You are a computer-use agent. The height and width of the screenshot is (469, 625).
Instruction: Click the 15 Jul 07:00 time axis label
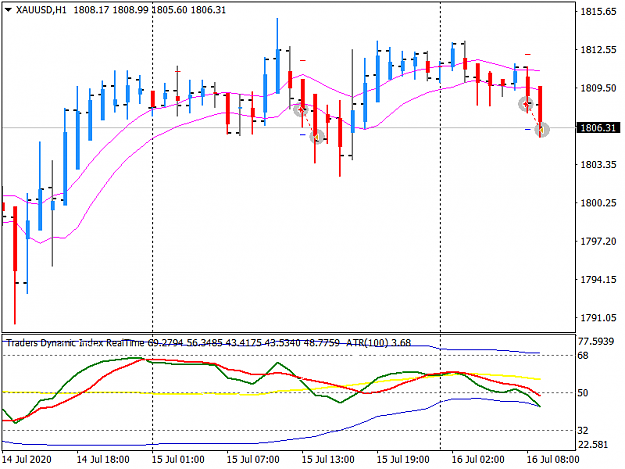[253, 459]
